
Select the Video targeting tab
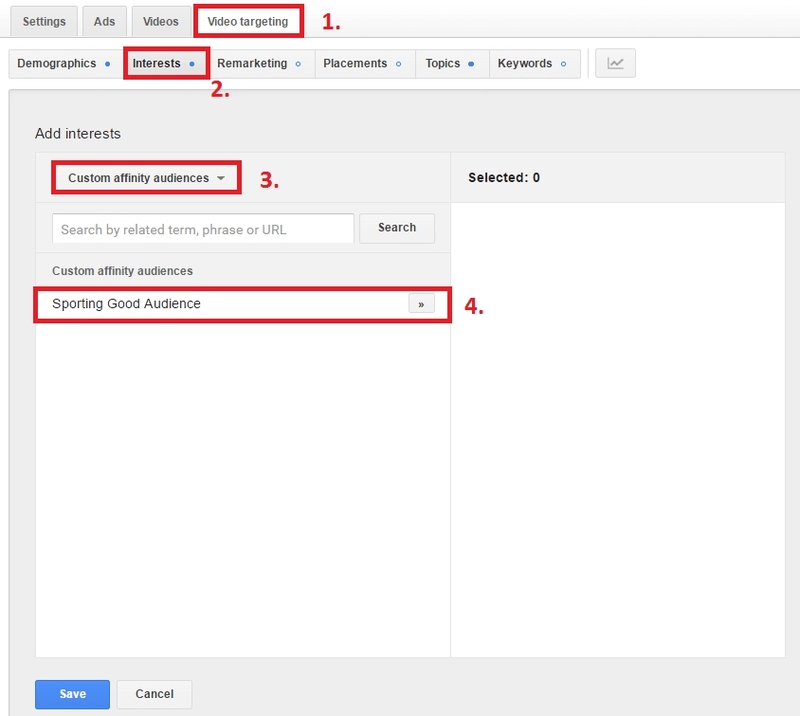(x=249, y=19)
